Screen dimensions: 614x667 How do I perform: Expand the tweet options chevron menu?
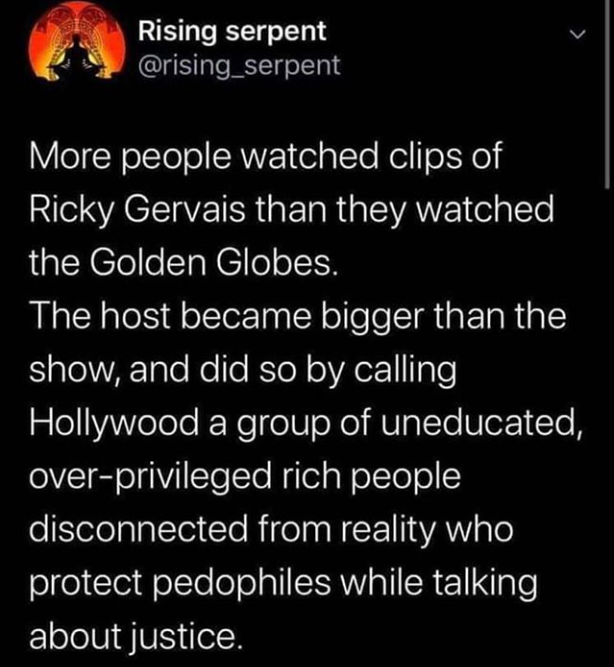(x=578, y=34)
